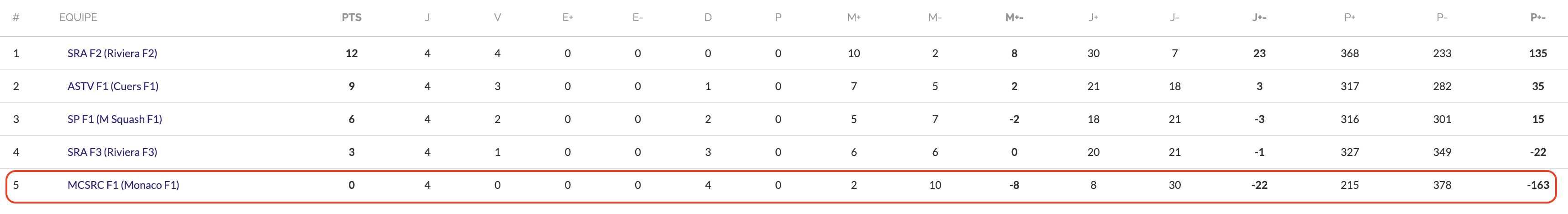Sort by the V column header
The width and height of the screenshot is (1568, 214).
(497, 18)
